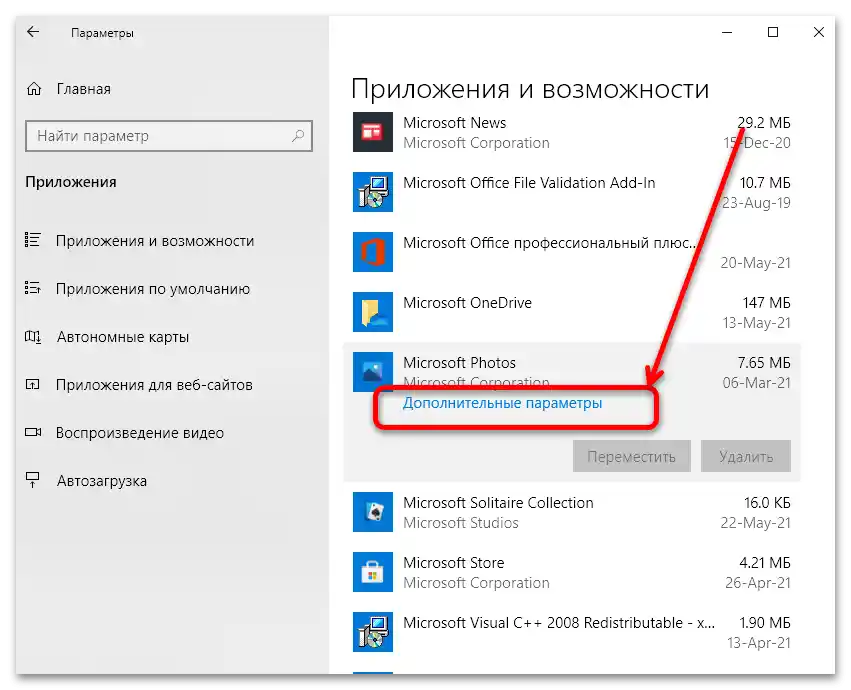Image resolution: width=851 pixels, height=690 pixels.
Task: Select the Microsoft News list entry
Action: [571, 132]
